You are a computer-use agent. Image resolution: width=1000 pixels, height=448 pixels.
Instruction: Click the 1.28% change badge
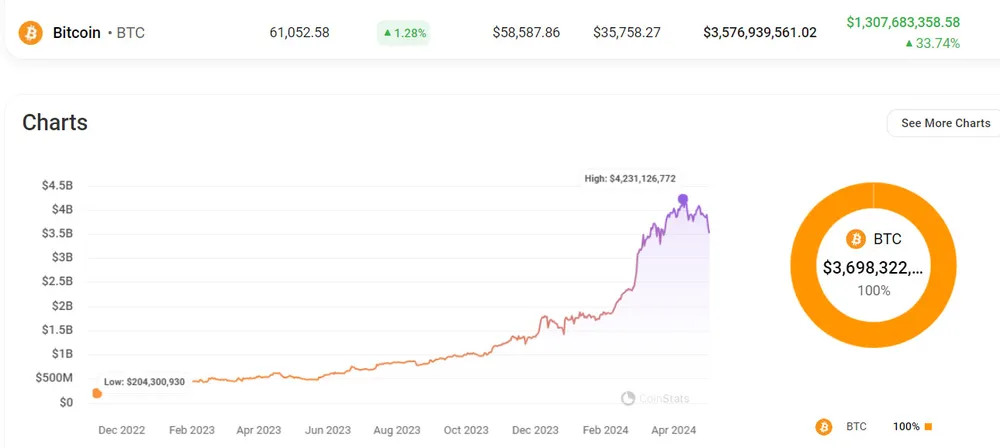click(403, 33)
